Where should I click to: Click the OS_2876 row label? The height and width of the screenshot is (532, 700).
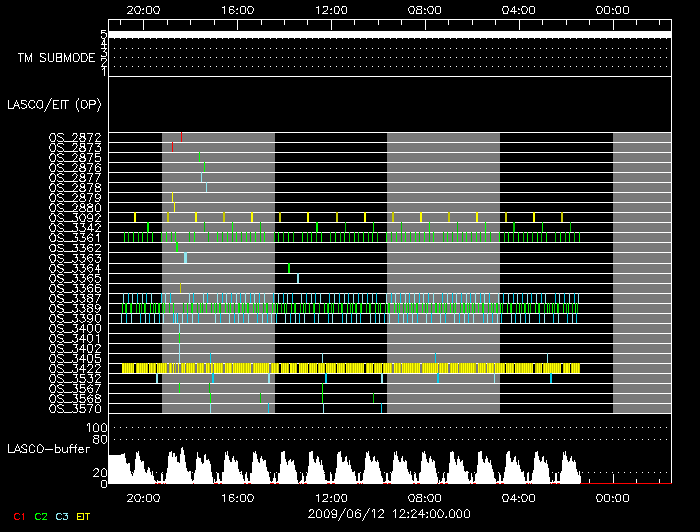pos(75,167)
